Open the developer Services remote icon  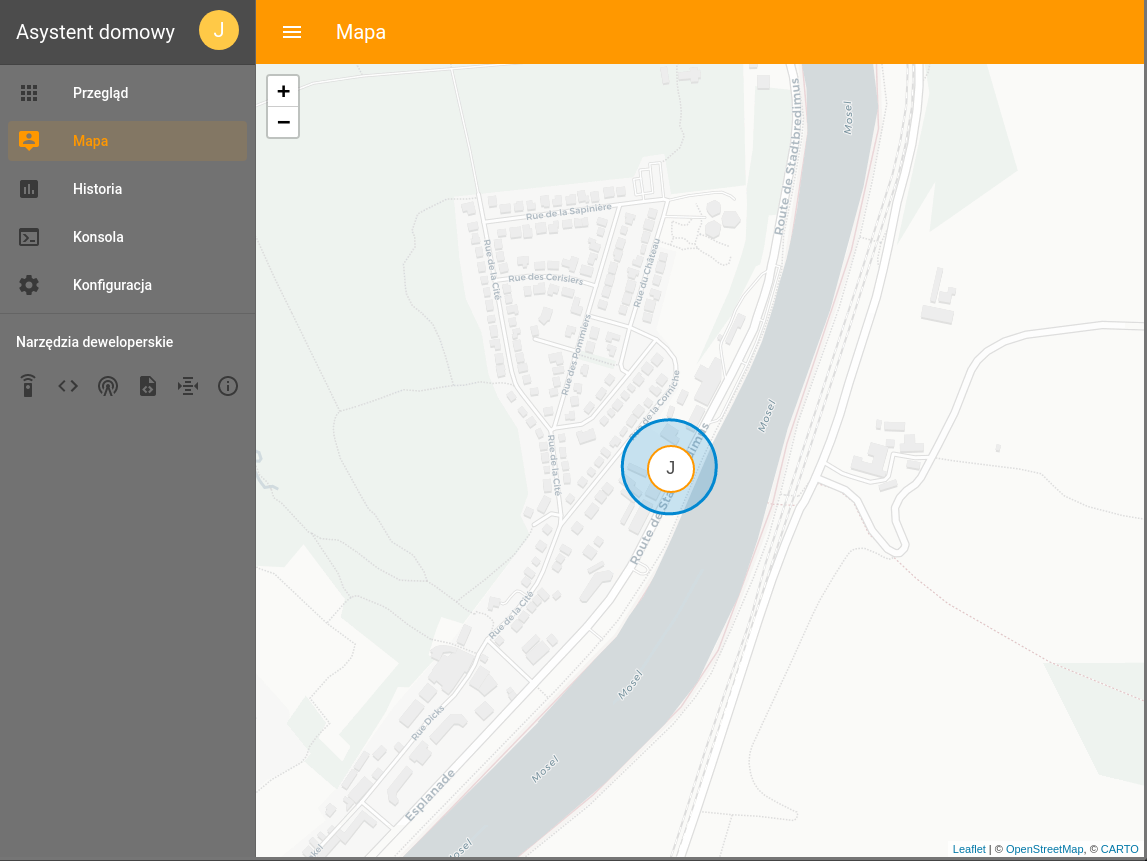point(28,386)
